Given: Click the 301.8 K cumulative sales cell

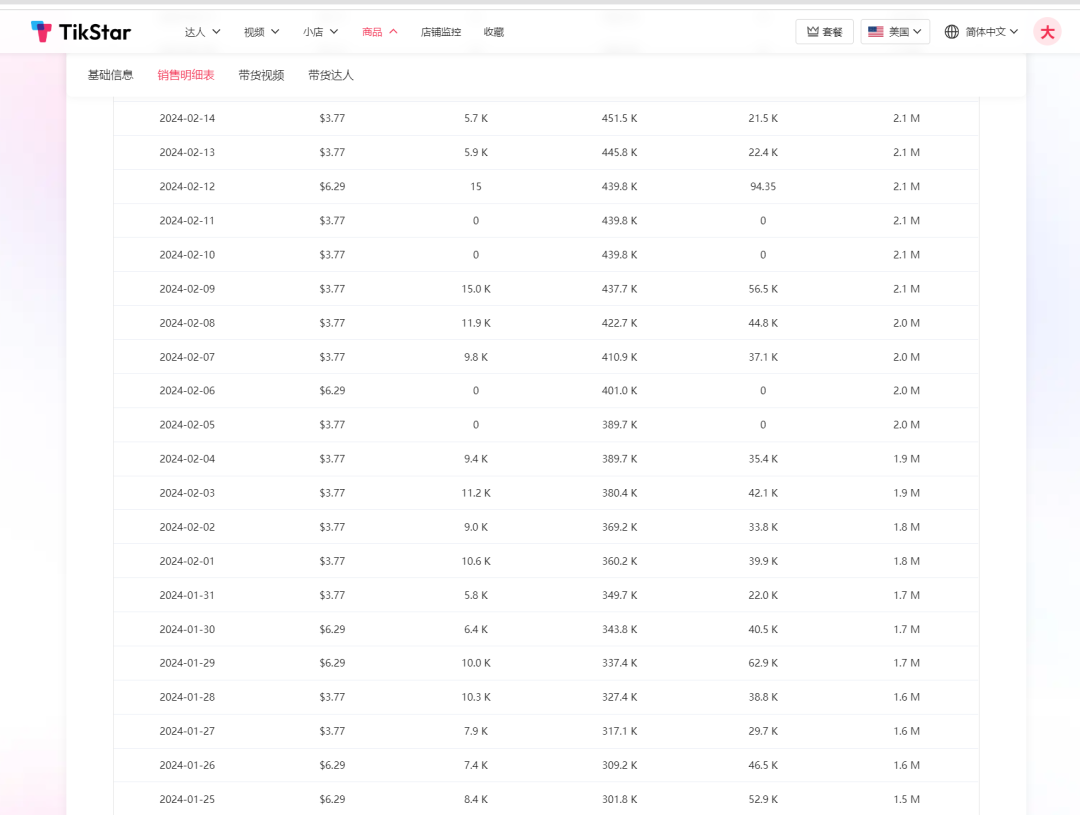Looking at the screenshot, I should [x=619, y=799].
